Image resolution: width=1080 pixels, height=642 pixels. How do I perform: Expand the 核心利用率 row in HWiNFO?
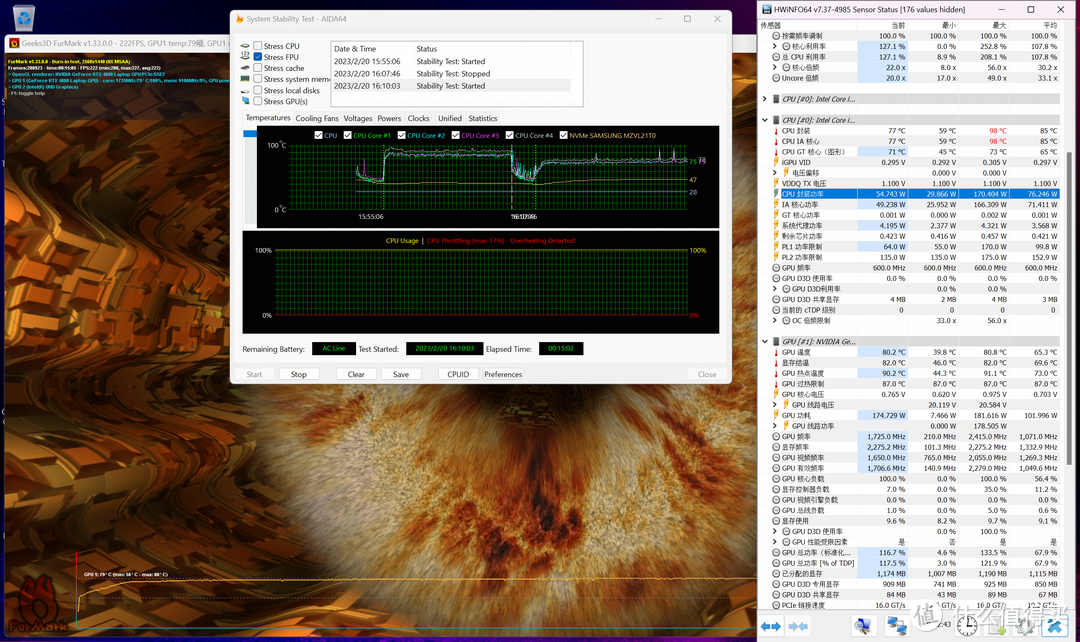pos(775,46)
